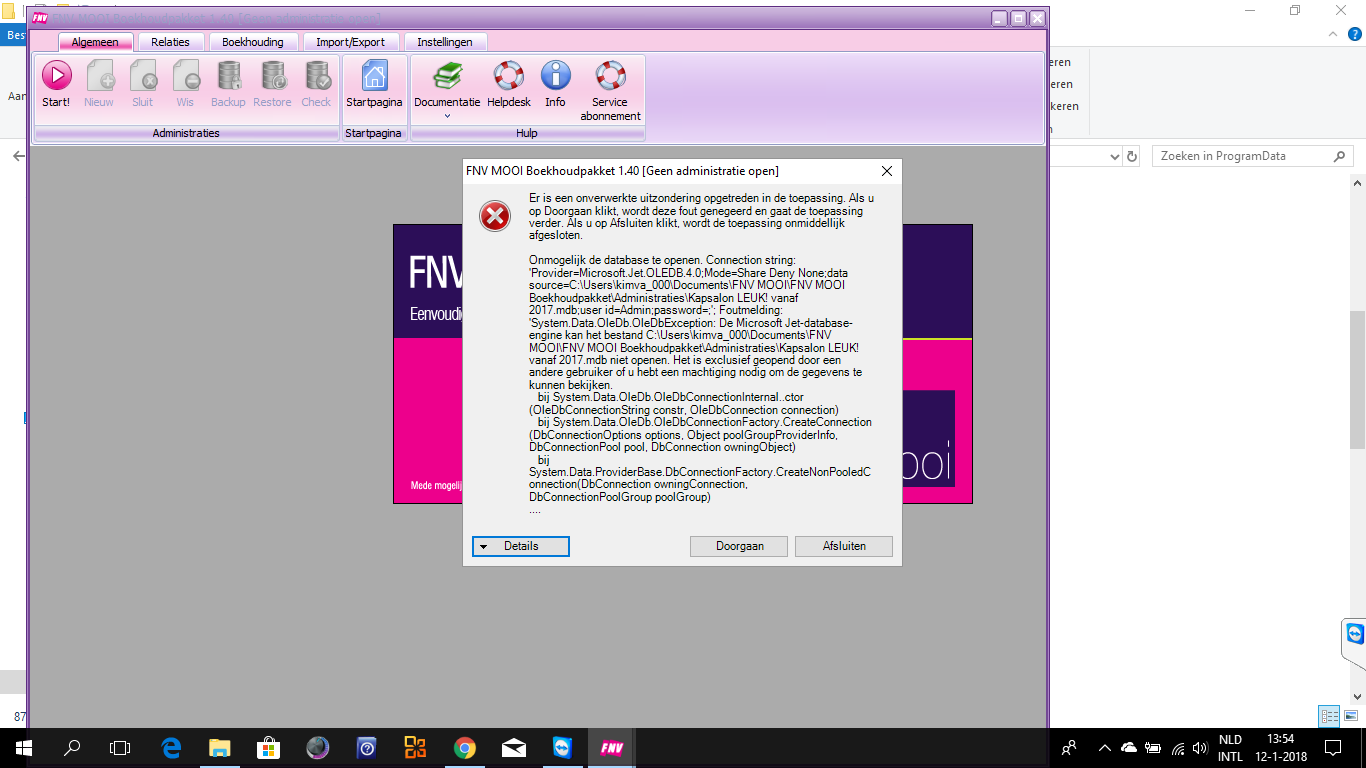Click the OneDrive cloud tray icon
The image size is (1366, 768).
coord(1129,748)
